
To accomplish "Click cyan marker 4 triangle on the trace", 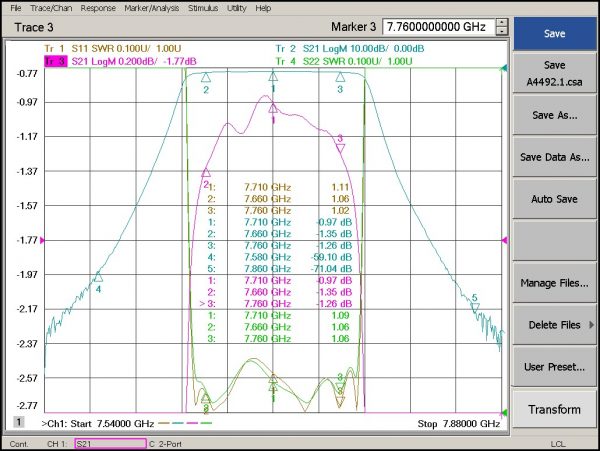I will 98,277.
